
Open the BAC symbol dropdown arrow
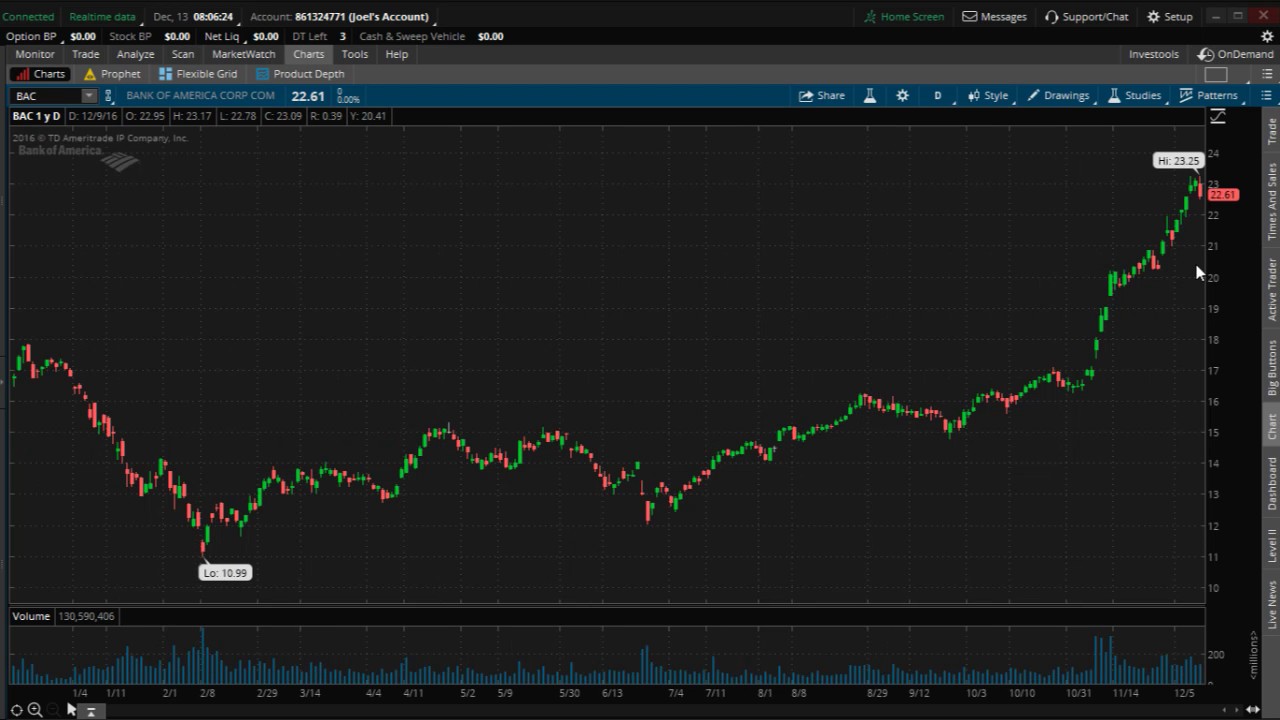point(89,96)
